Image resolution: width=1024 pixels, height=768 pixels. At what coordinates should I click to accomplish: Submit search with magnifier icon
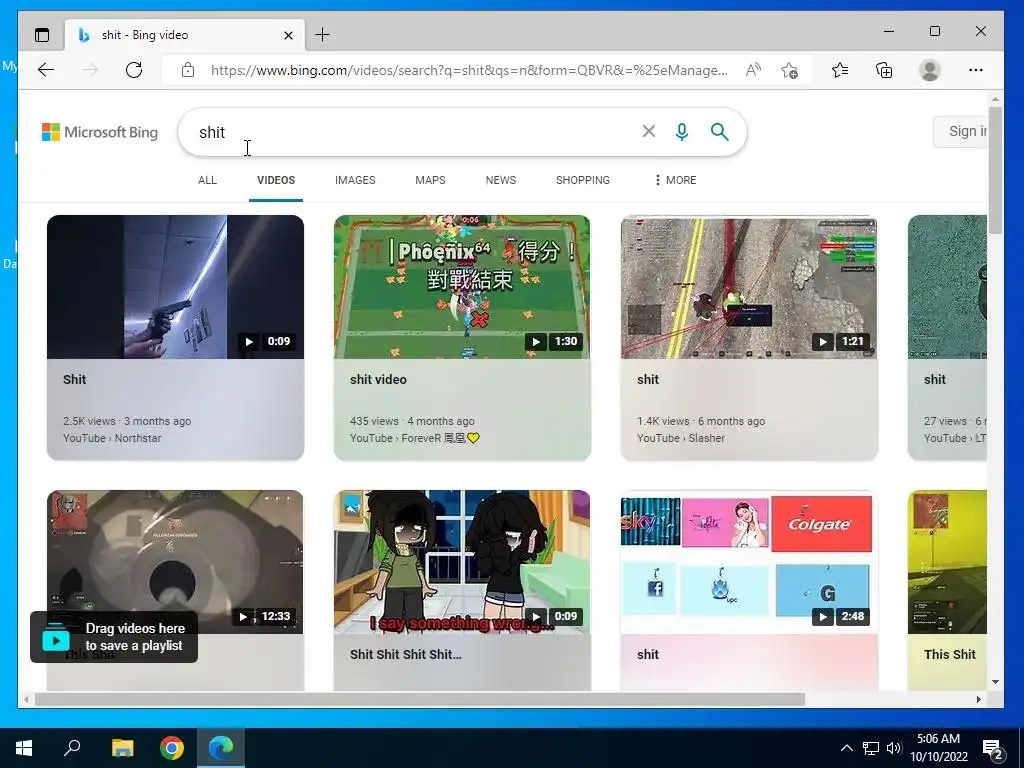point(720,132)
